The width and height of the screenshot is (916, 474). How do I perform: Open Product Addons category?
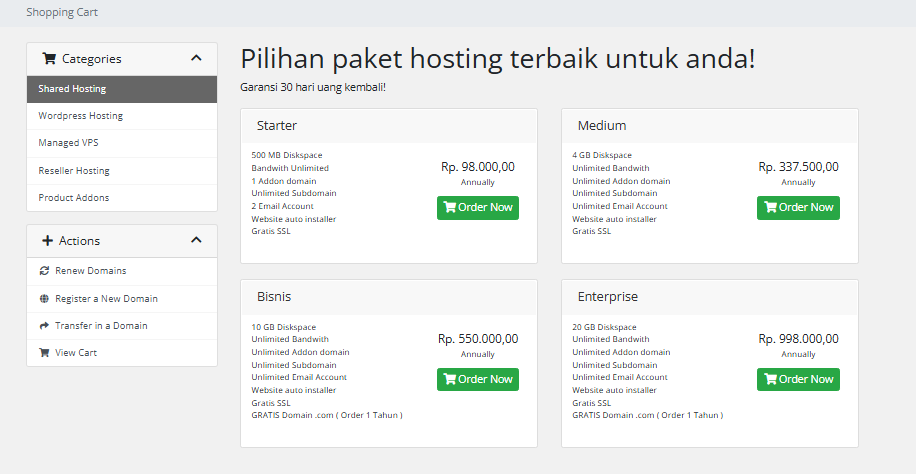[74, 198]
